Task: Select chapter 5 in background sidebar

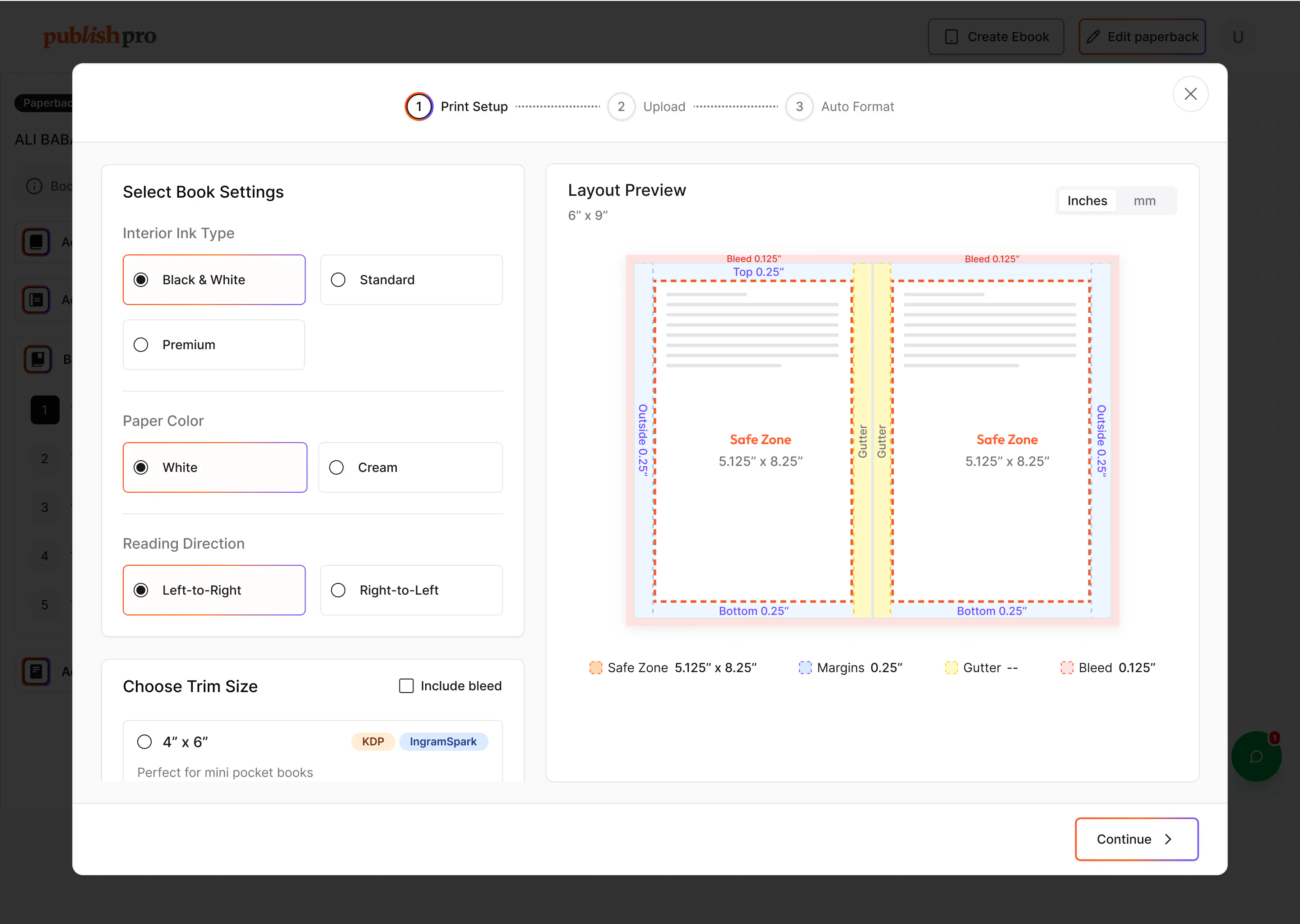Action: tap(45, 605)
